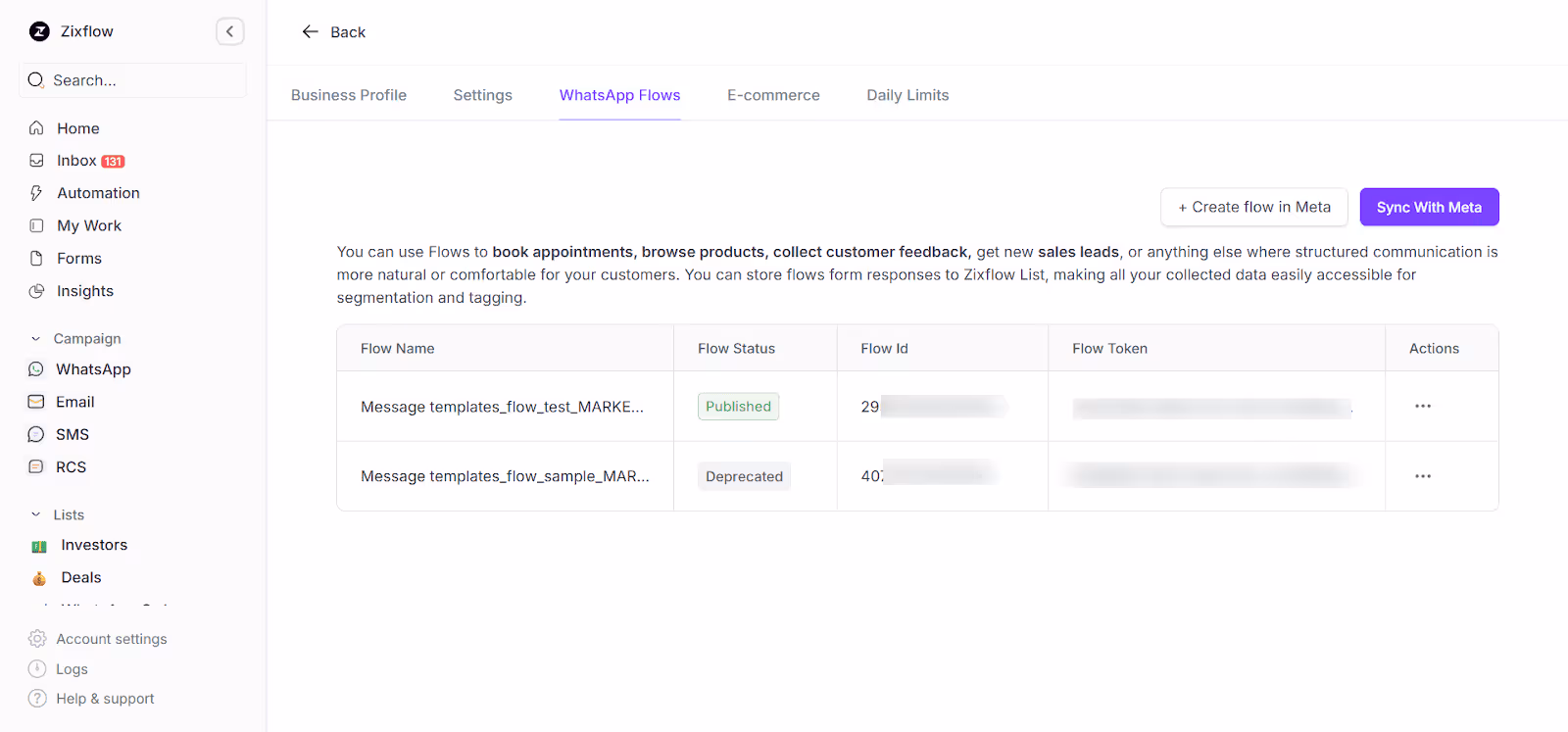The width and height of the screenshot is (1568, 732).
Task: Click the Deals money bag icon
Action: (39, 578)
